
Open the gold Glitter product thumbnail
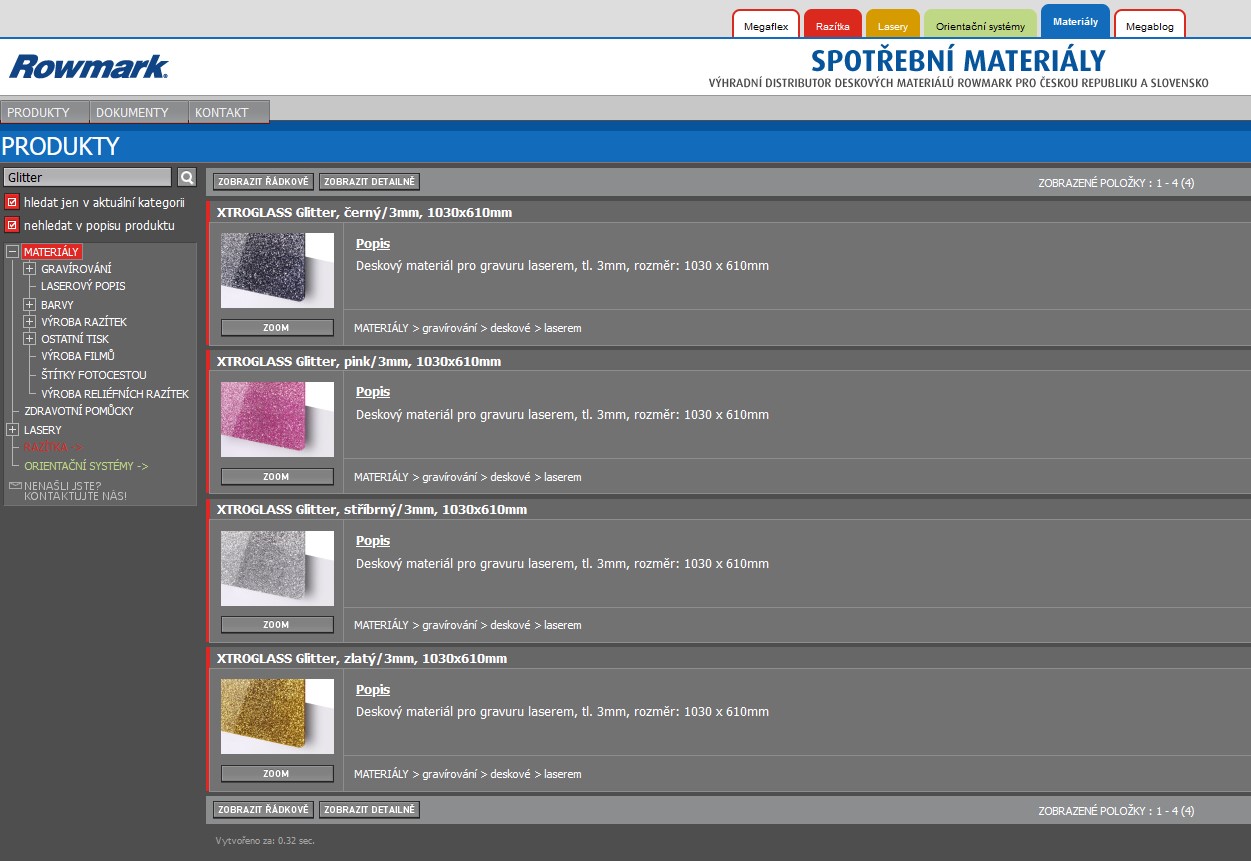pyautogui.click(x=277, y=716)
